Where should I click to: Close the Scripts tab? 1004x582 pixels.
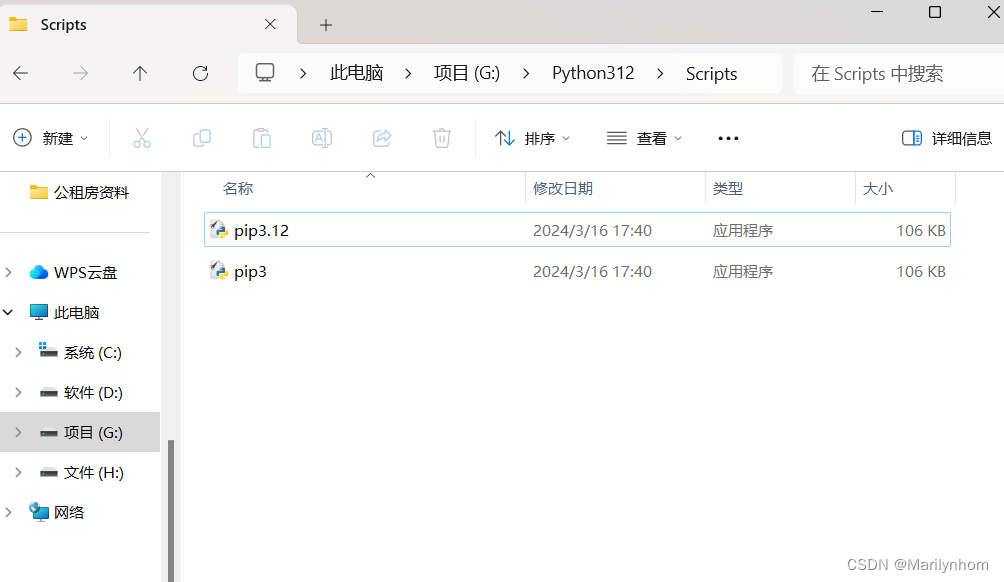tap(270, 24)
